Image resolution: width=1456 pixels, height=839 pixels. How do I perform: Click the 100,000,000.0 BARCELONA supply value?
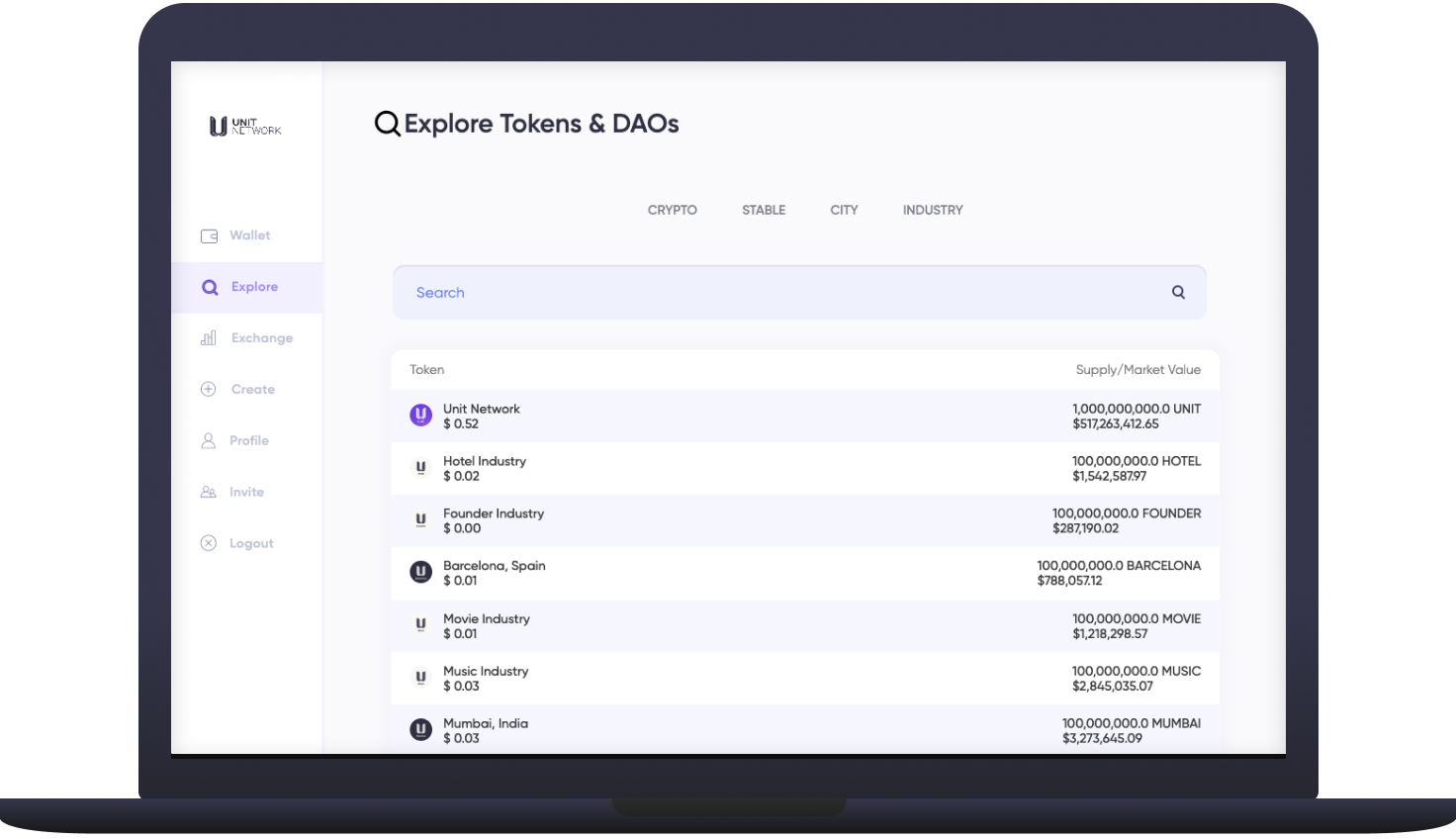click(x=1119, y=566)
